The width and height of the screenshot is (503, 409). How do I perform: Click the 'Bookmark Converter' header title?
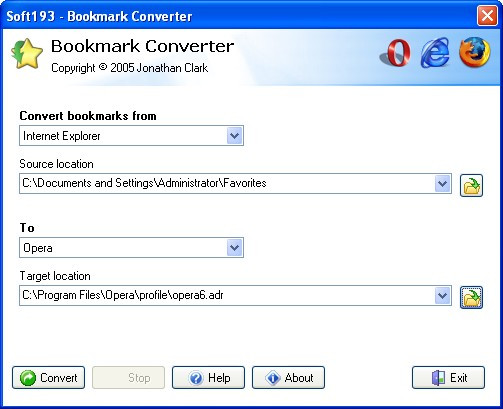(142, 46)
